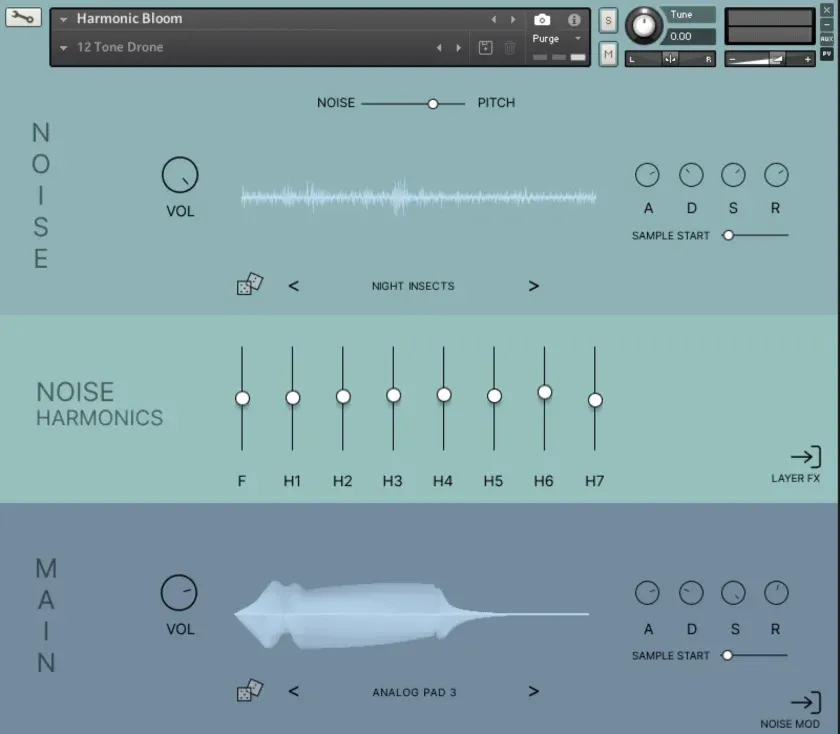
Task: Delete the snapshot with the trash icon
Action: [x=510, y=47]
